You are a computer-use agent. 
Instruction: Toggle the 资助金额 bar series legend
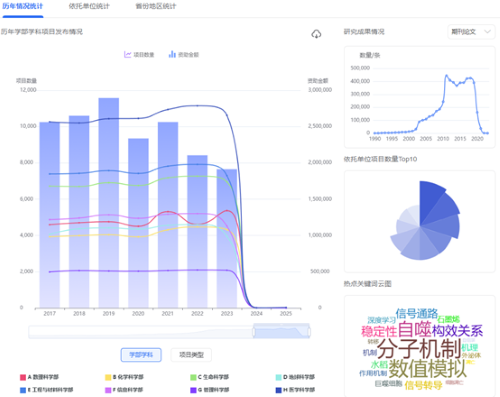click(x=184, y=55)
